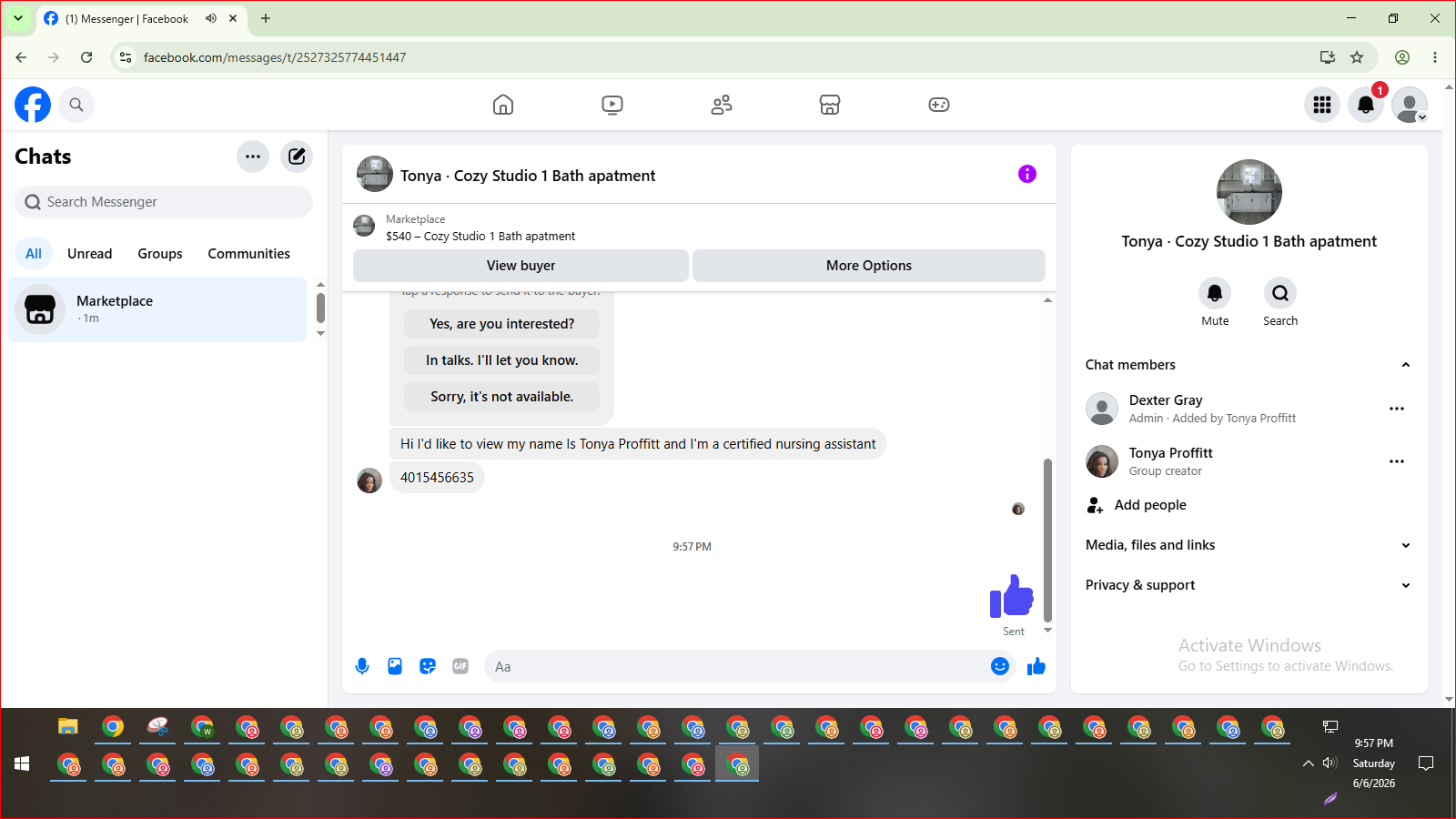Click the address bar URL
The width and height of the screenshot is (1456, 819).
click(x=275, y=57)
